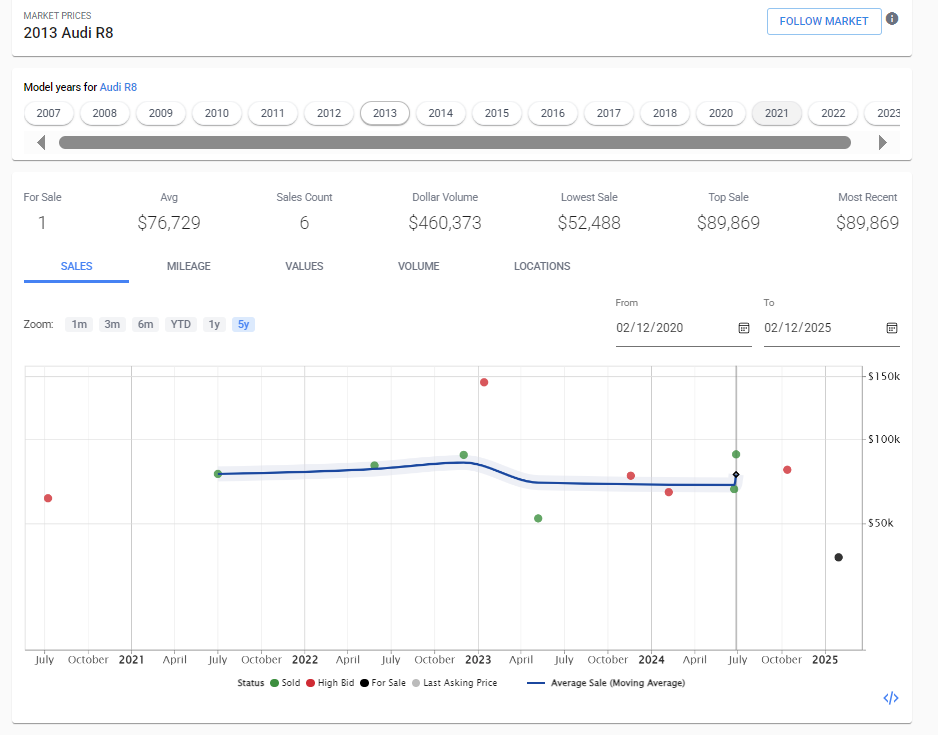Viewport: 938px width, 735px height.
Task: Switch to the Mileage tab
Action: click(189, 266)
